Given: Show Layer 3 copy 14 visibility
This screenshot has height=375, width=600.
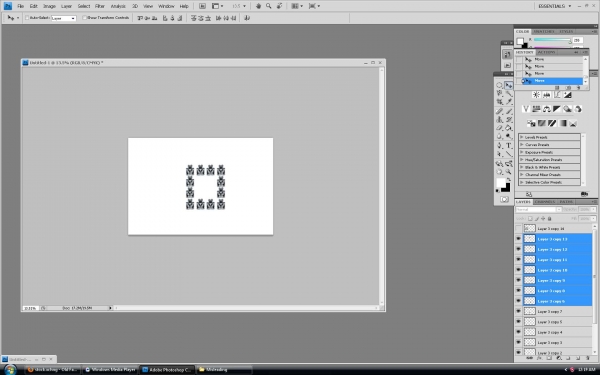Looking at the screenshot, I should (x=518, y=228).
